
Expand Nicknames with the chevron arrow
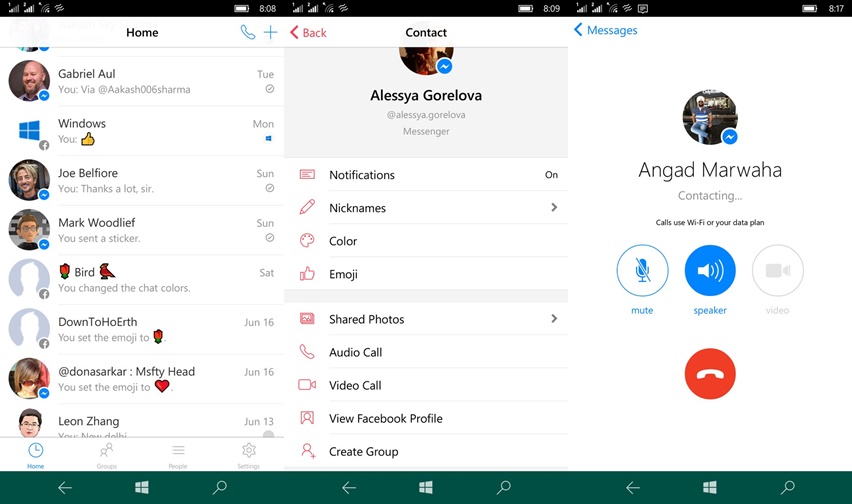coord(554,207)
